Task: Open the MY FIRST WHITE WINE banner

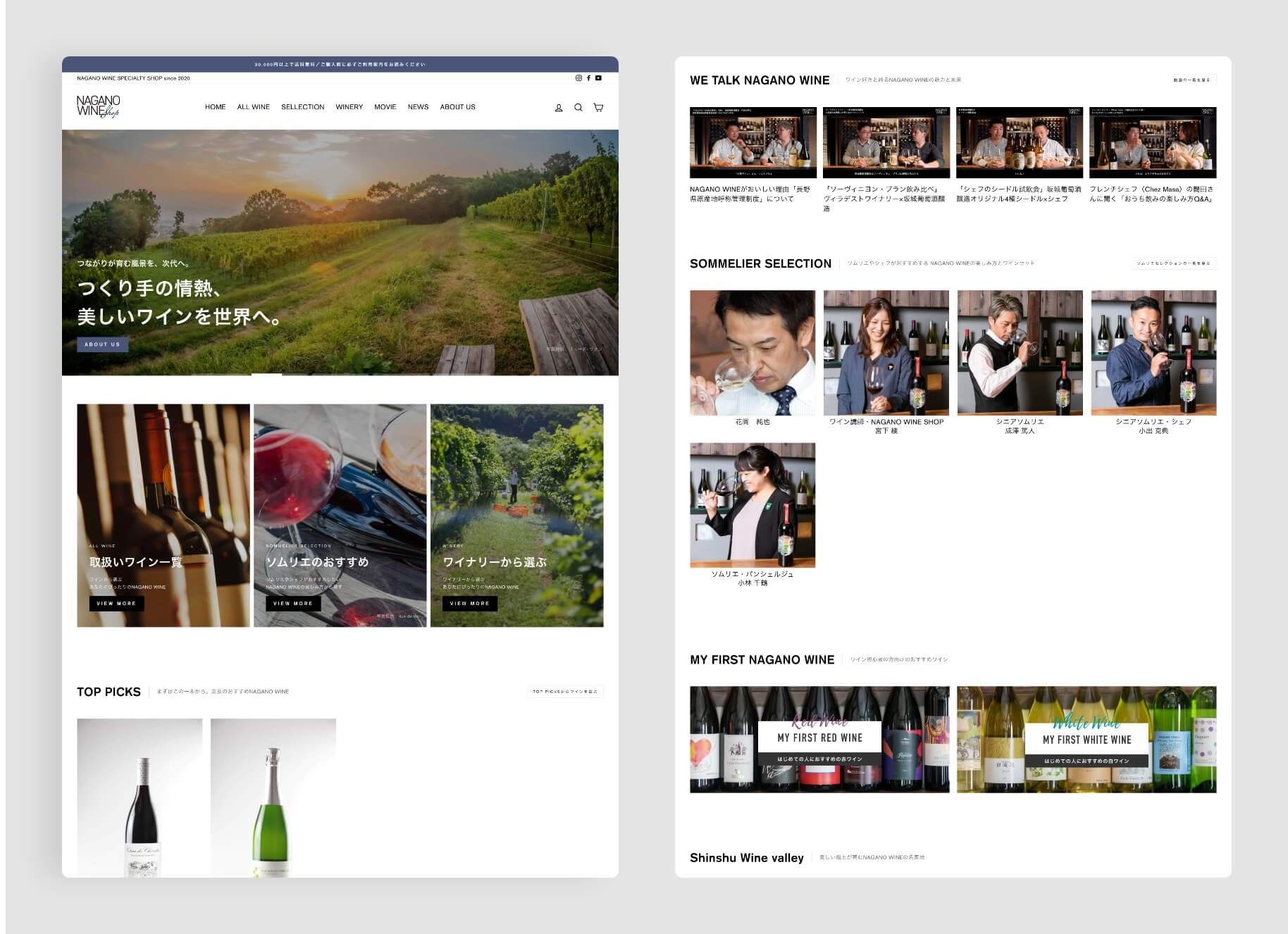Action: pos(1086,740)
